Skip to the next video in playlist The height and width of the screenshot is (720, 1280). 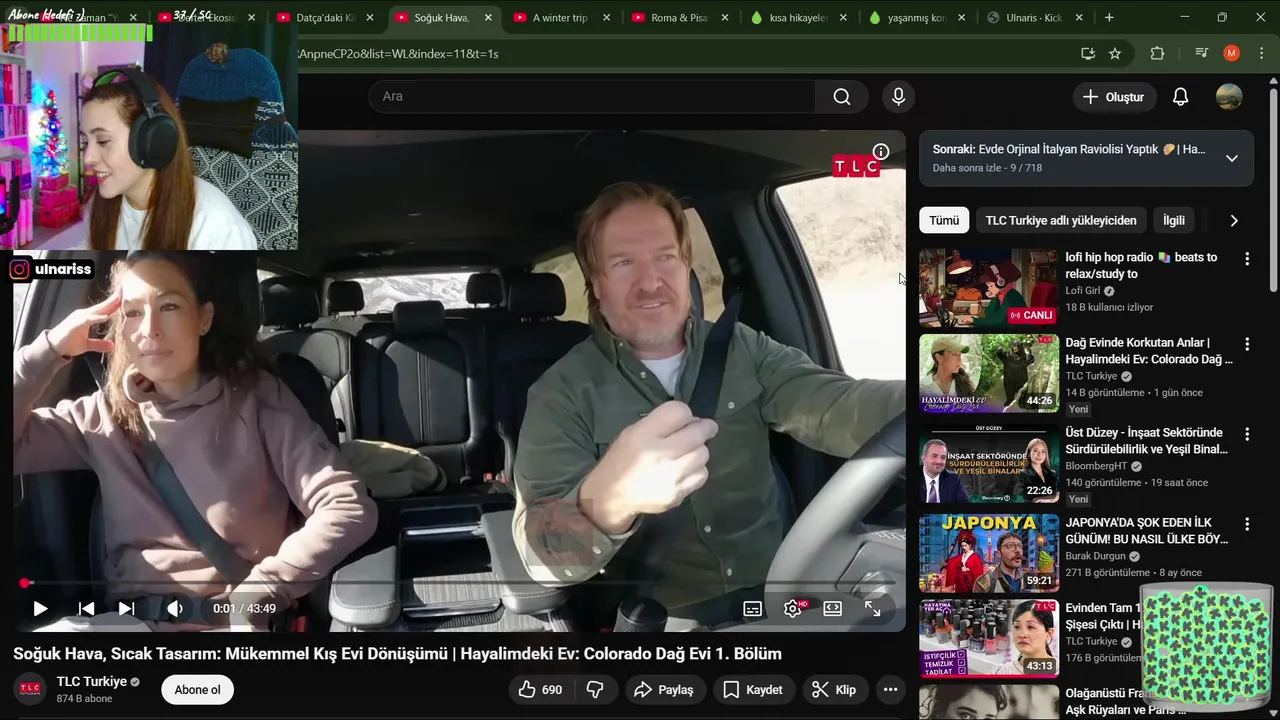[x=127, y=608]
